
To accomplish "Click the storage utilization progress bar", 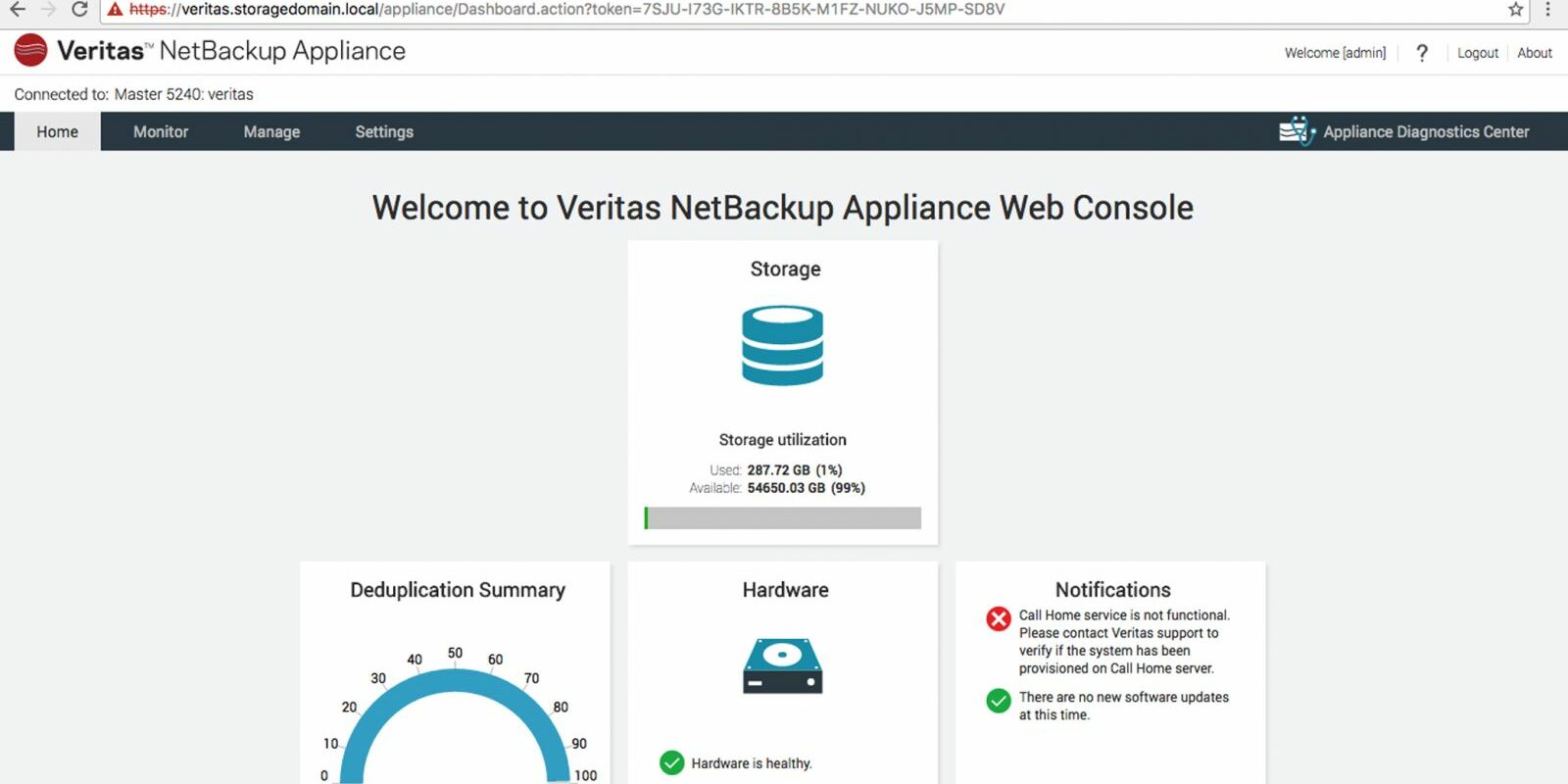I will point(783,517).
